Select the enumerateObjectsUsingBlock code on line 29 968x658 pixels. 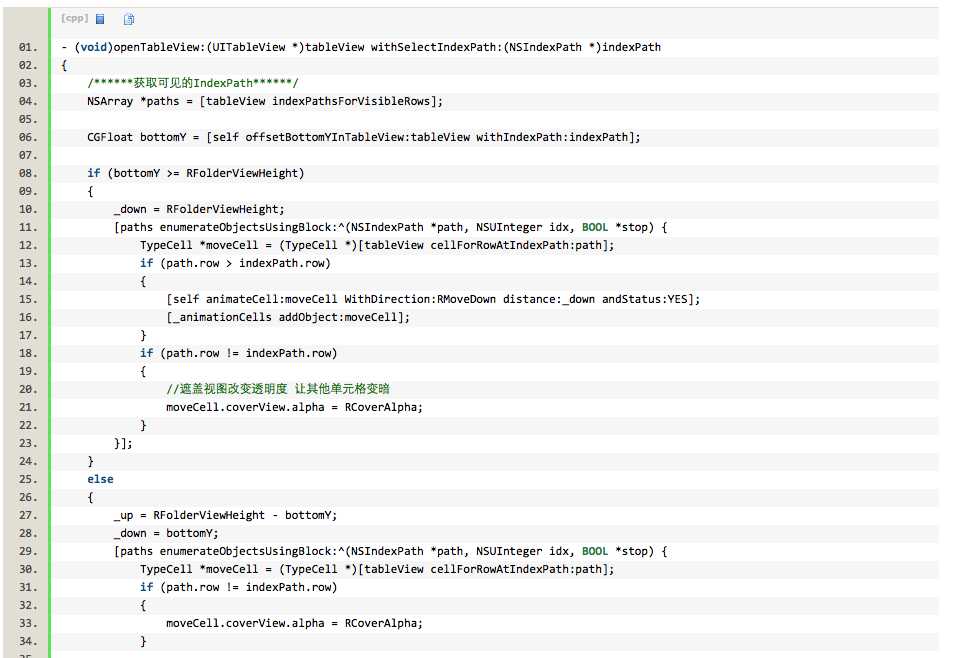tap(390, 551)
